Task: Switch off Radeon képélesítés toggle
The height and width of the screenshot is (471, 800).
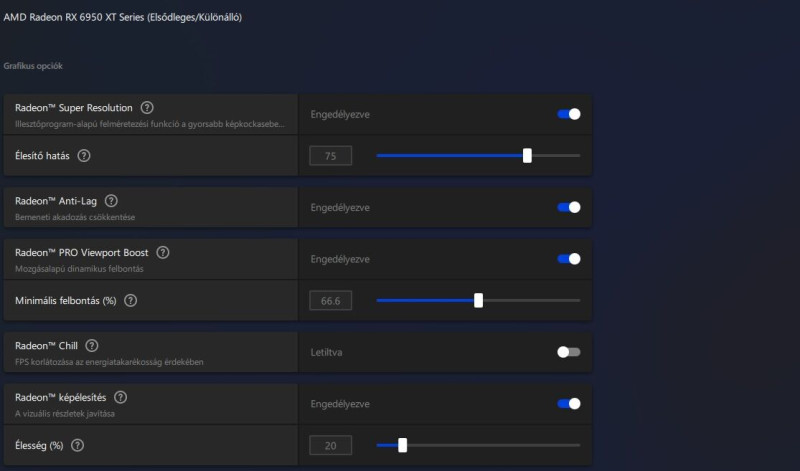Action: 569,404
